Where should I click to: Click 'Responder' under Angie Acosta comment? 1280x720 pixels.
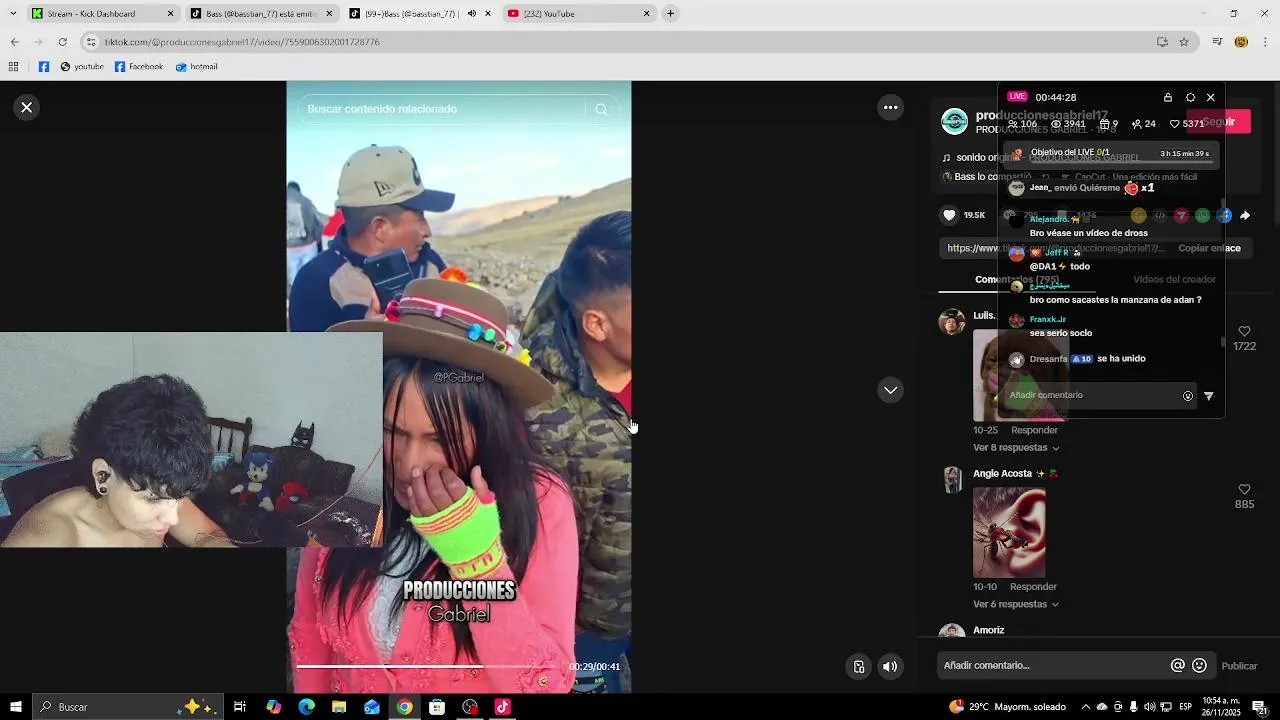1033,587
